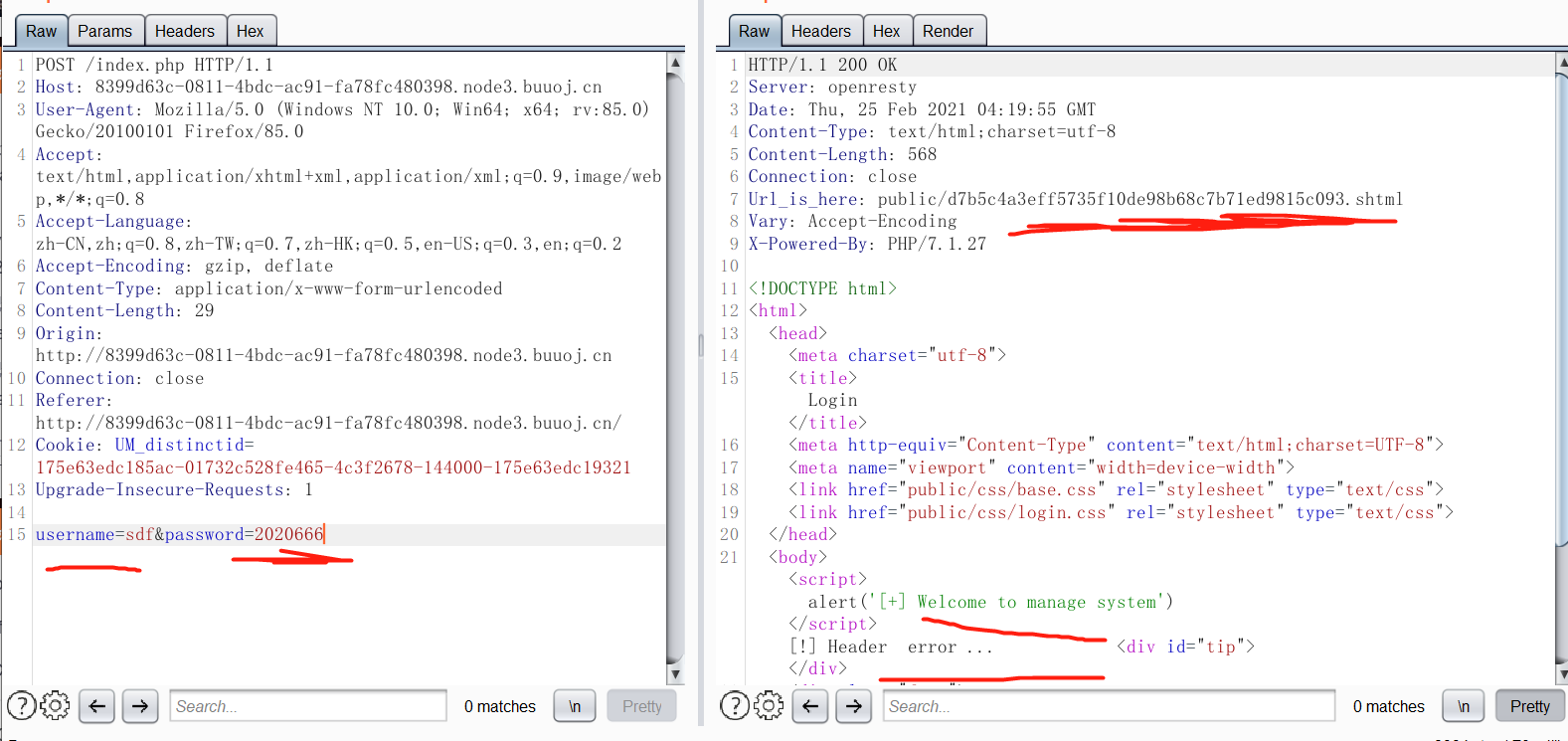The height and width of the screenshot is (741, 1568).
Task: Toggle \n display in response panel
Action: 1464,706
